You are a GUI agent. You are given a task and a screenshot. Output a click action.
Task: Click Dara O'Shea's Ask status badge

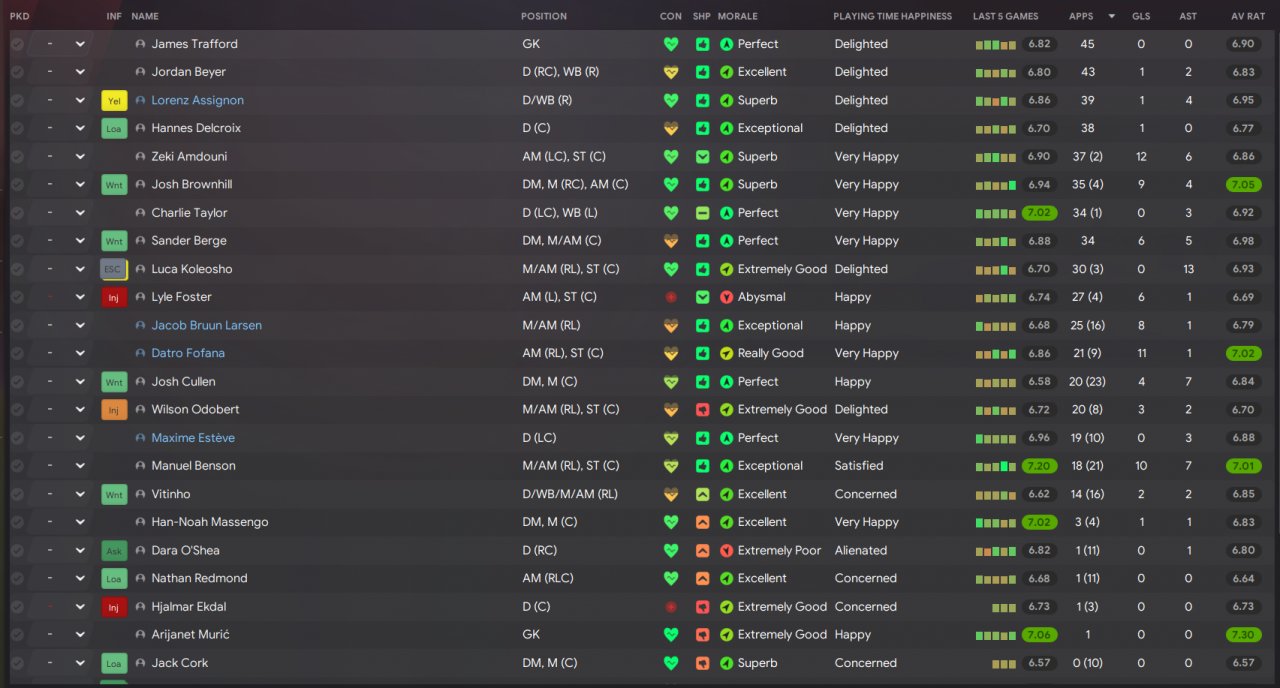[x=114, y=550]
